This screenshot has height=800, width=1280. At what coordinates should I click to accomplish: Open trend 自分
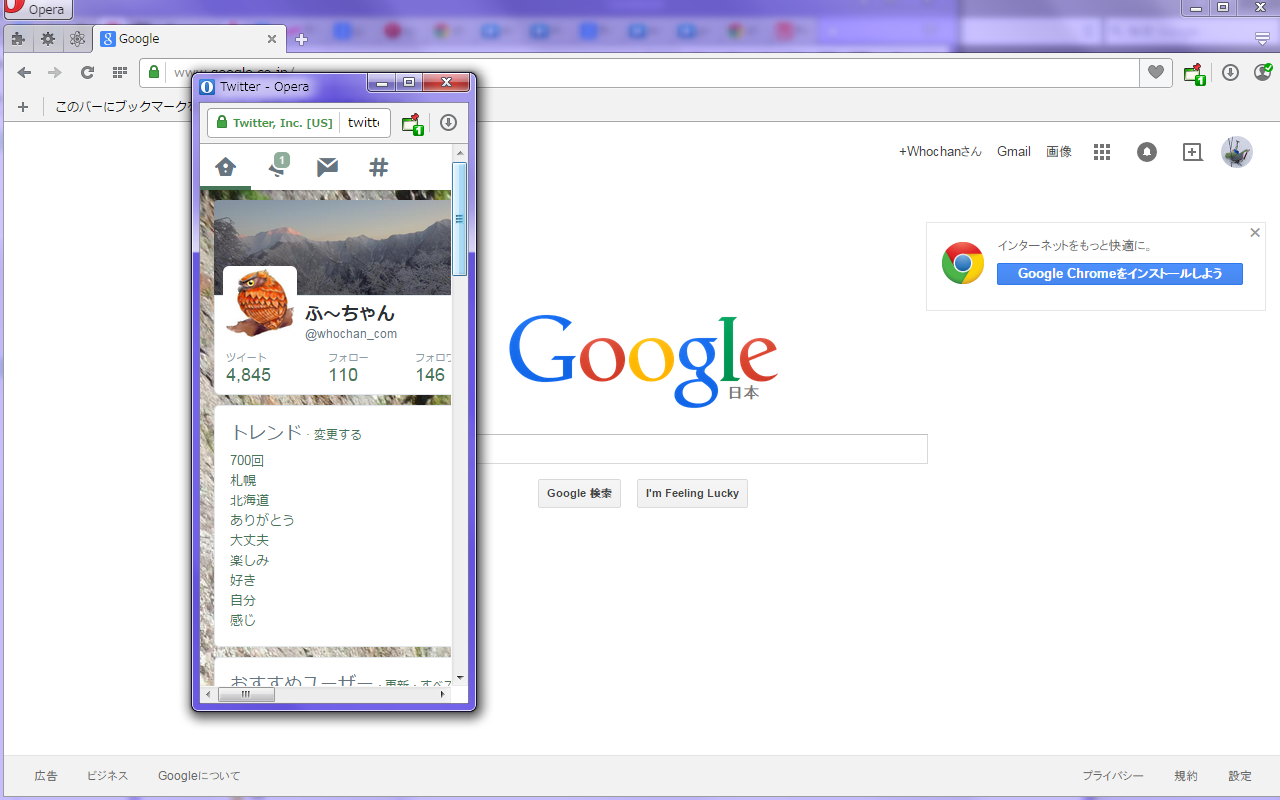pyautogui.click(x=243, y=600)
